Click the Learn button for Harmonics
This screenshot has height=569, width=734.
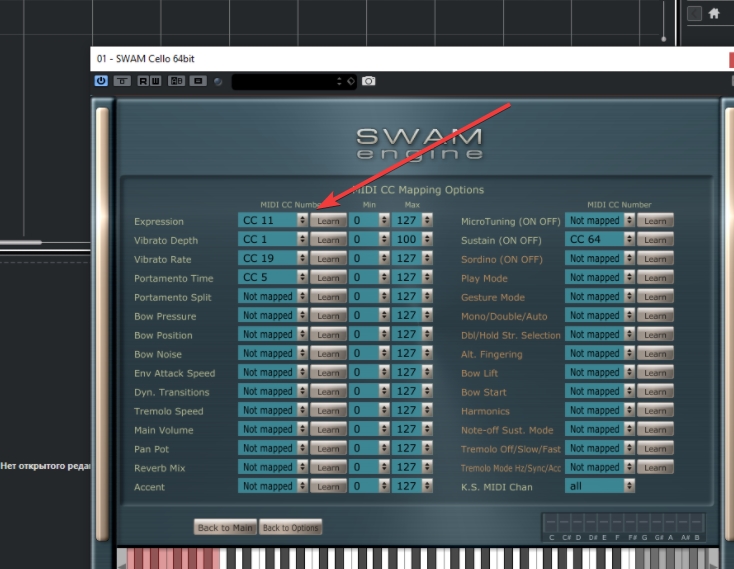coord(655,410)
